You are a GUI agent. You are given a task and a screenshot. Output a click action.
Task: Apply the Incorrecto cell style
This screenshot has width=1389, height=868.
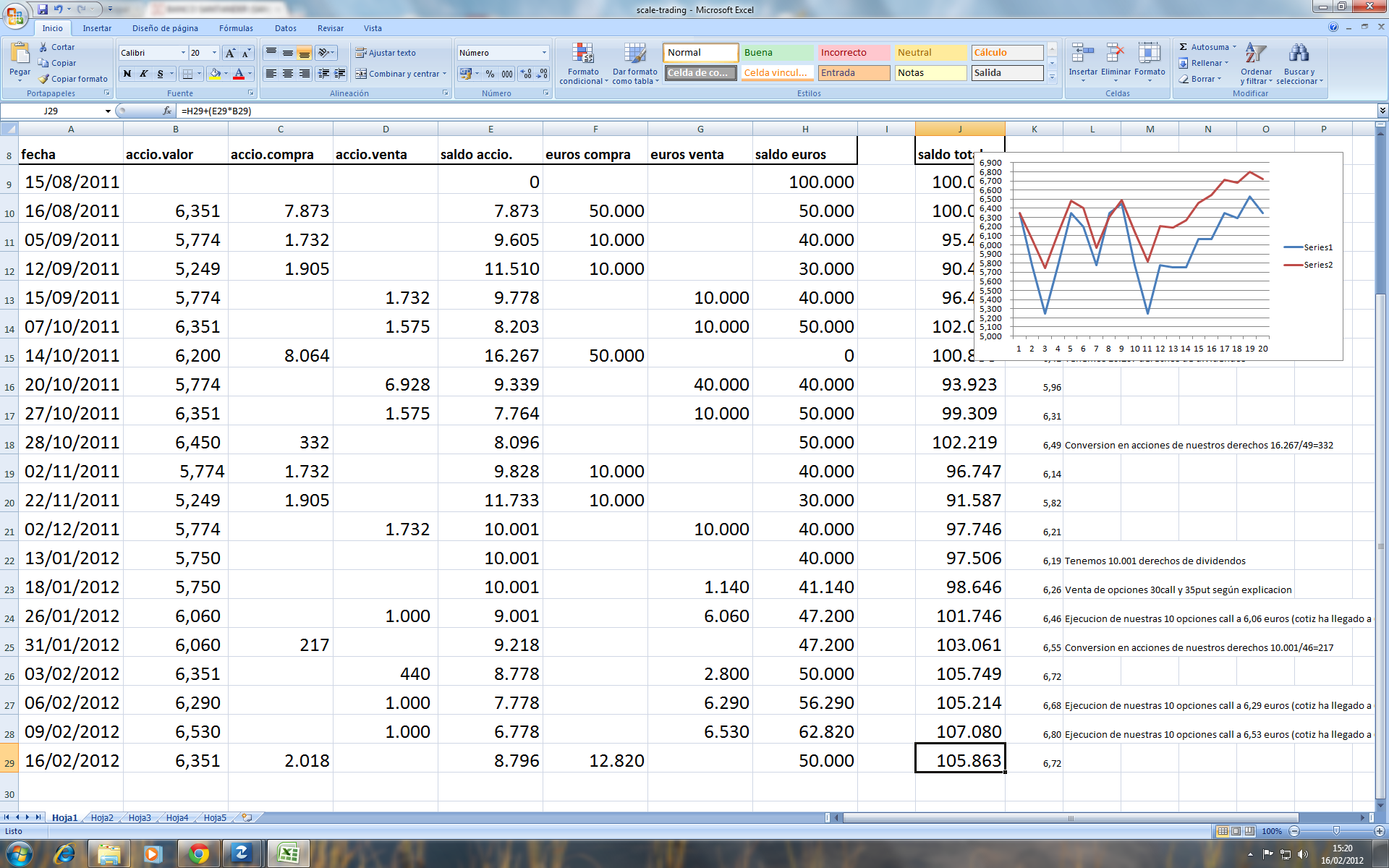point(853,52)
